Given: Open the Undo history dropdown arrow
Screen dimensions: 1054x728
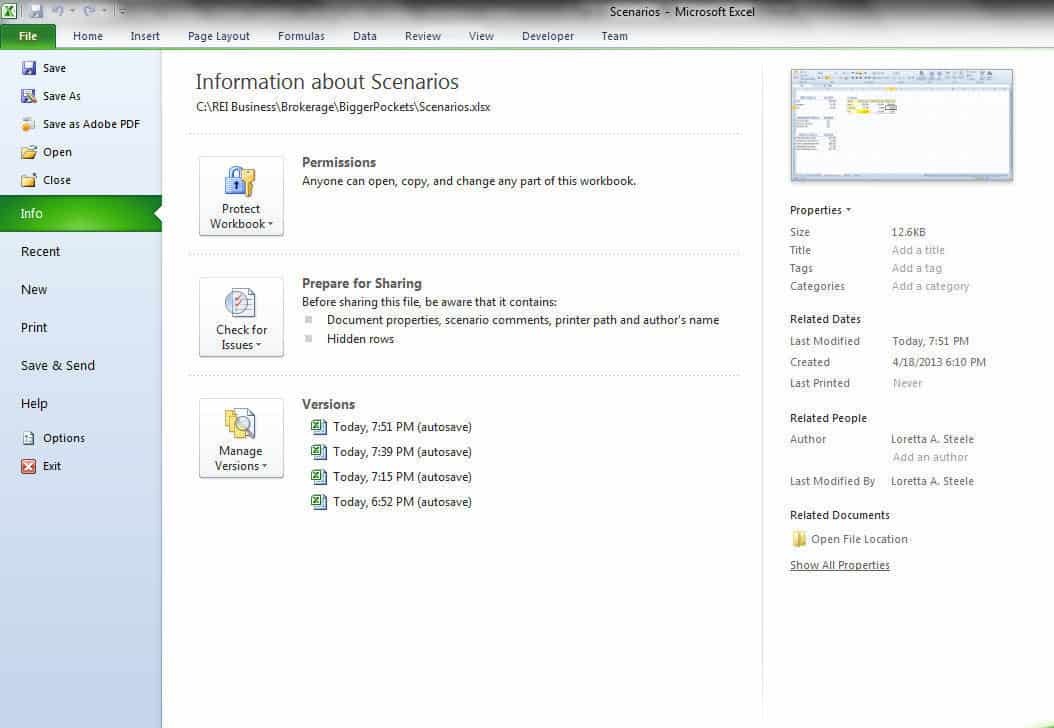Looking at the screenshot, I should click(x=72, y=11).
